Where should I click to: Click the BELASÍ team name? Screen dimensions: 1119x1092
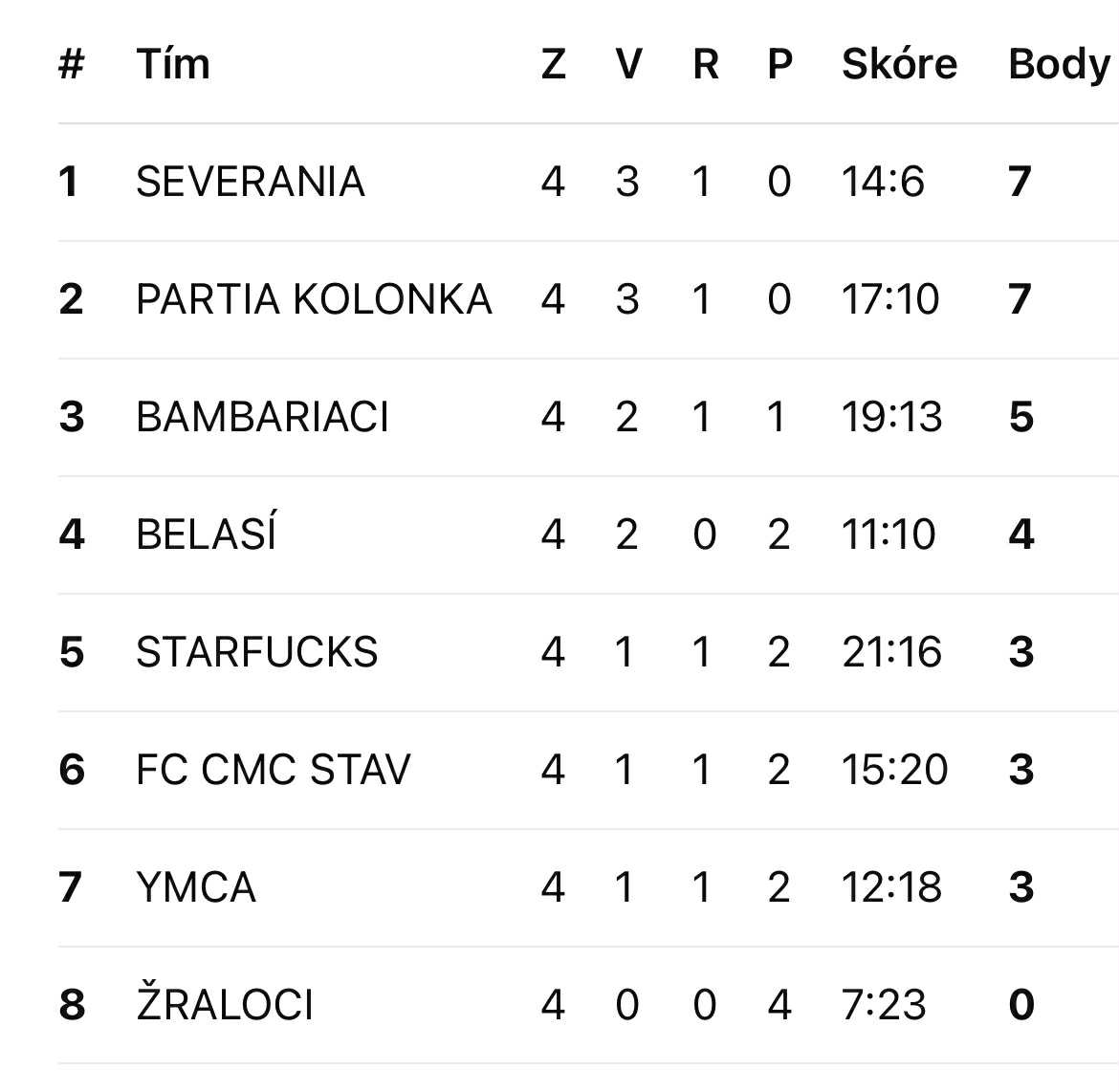206,535
